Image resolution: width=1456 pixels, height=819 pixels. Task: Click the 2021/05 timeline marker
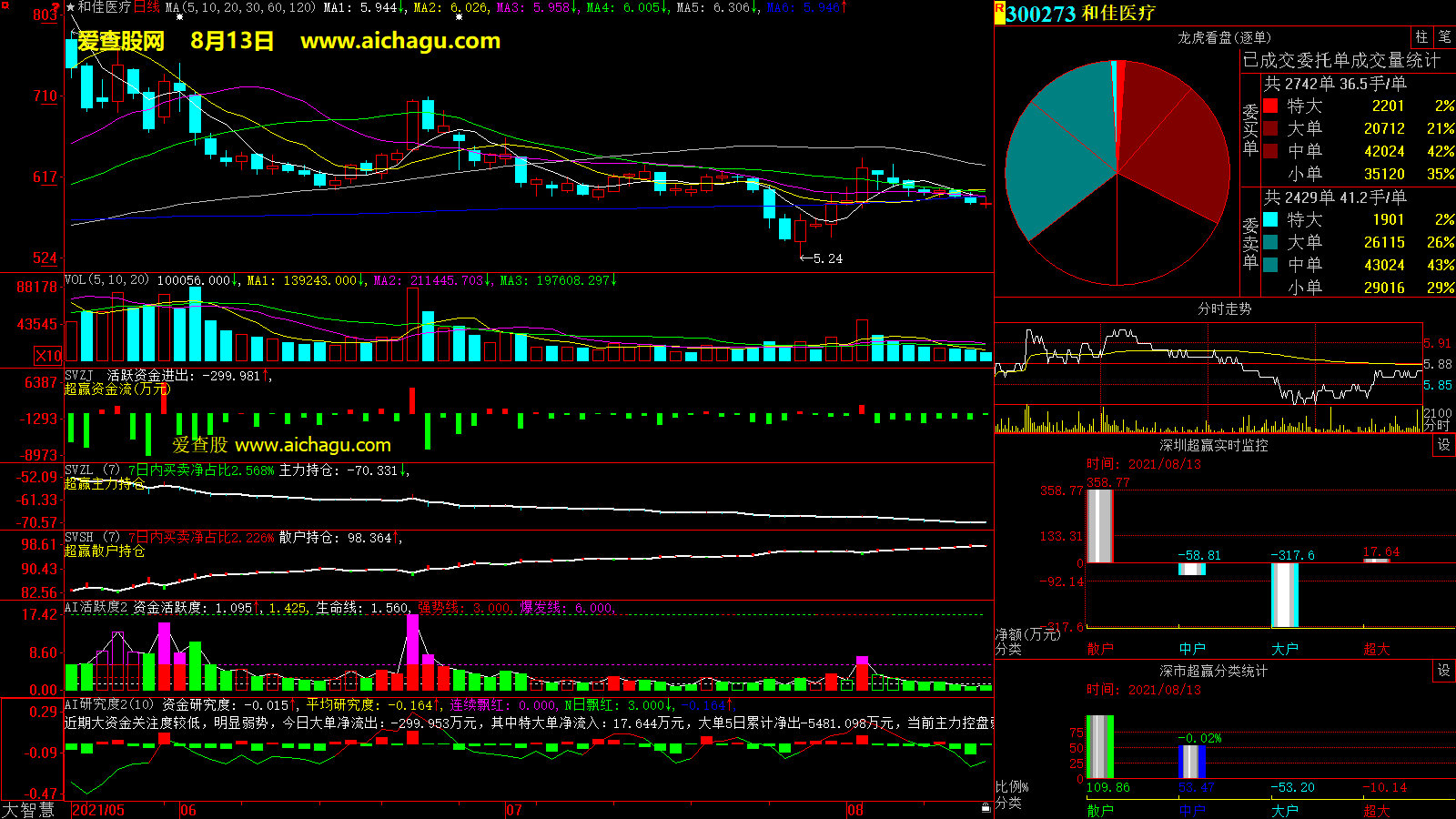97,810
